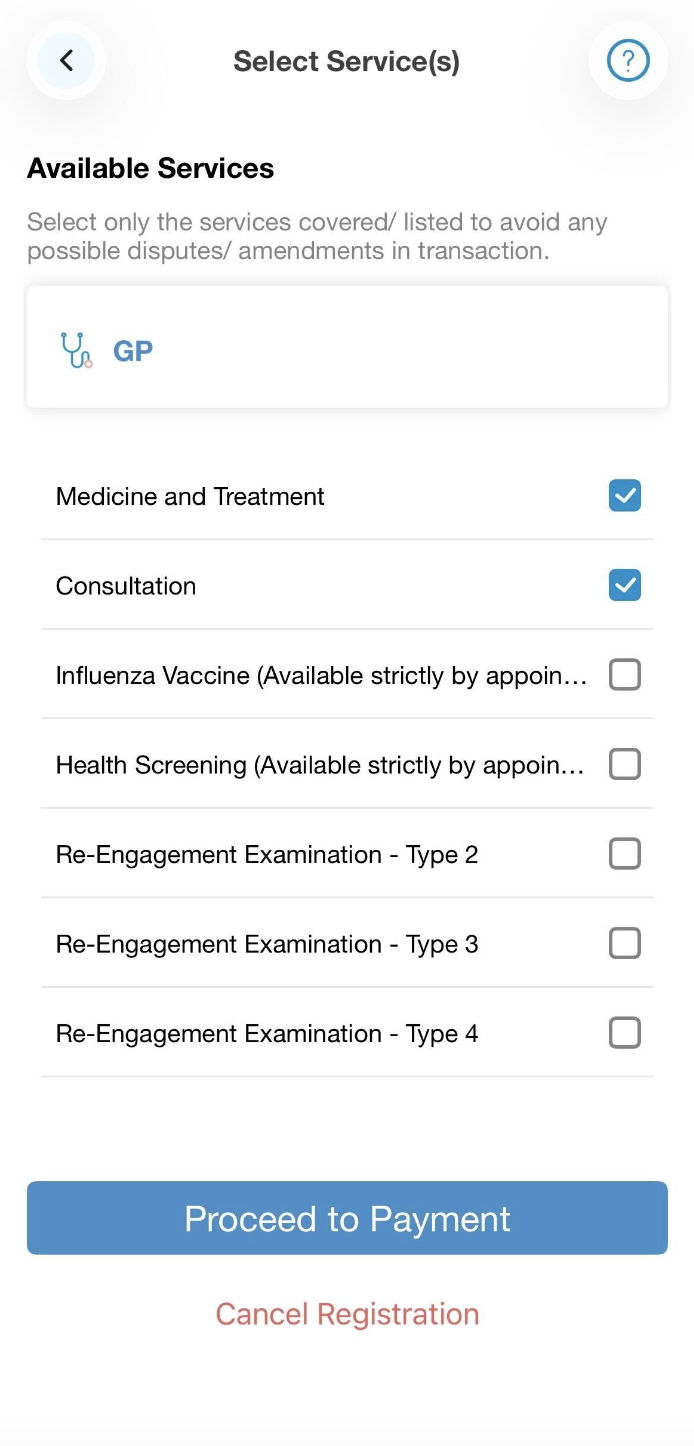Tap Re-Engagement Examination - Type 3 label
The height and width of the screenshot is (1446, 694).
click(267, 944)
